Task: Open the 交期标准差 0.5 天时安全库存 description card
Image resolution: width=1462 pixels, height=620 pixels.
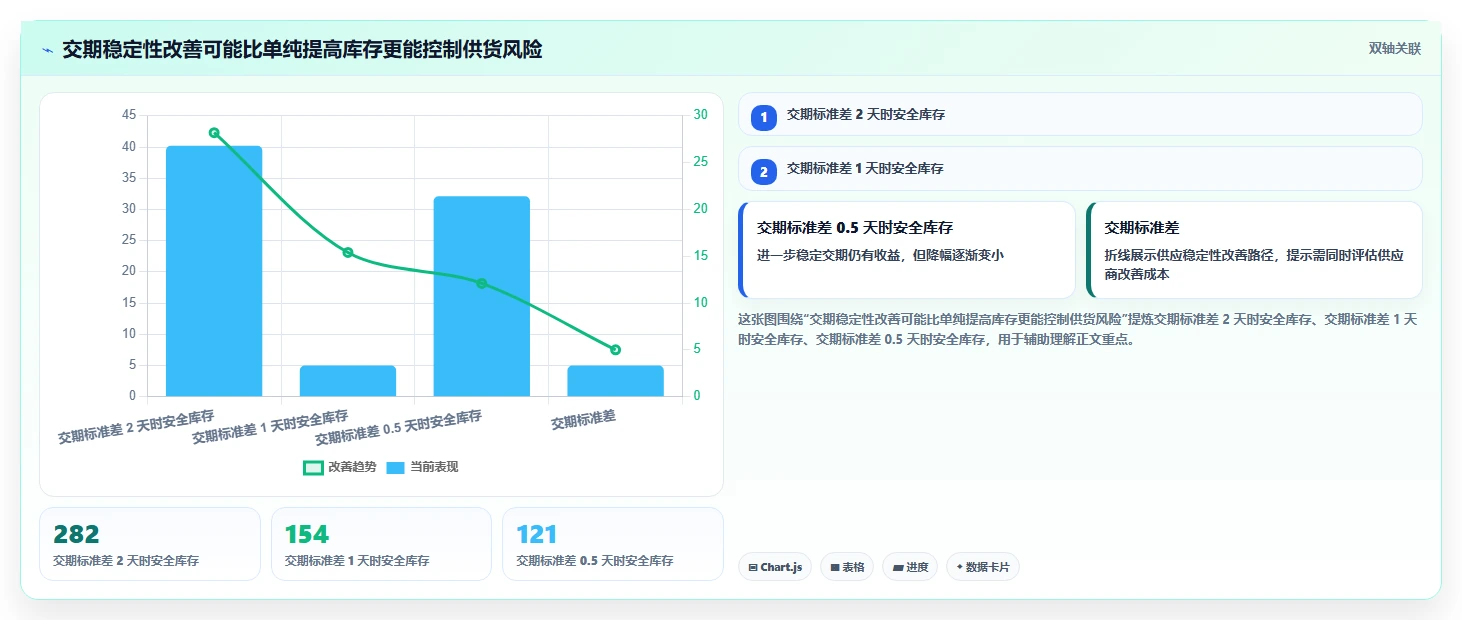Action: [907, 250]
